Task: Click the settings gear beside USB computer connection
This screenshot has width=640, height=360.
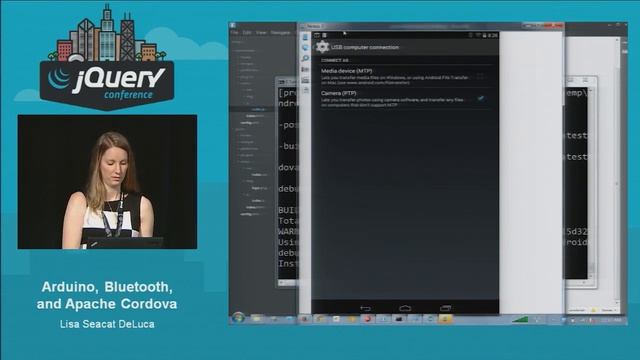Action: [x=322, y=47]
